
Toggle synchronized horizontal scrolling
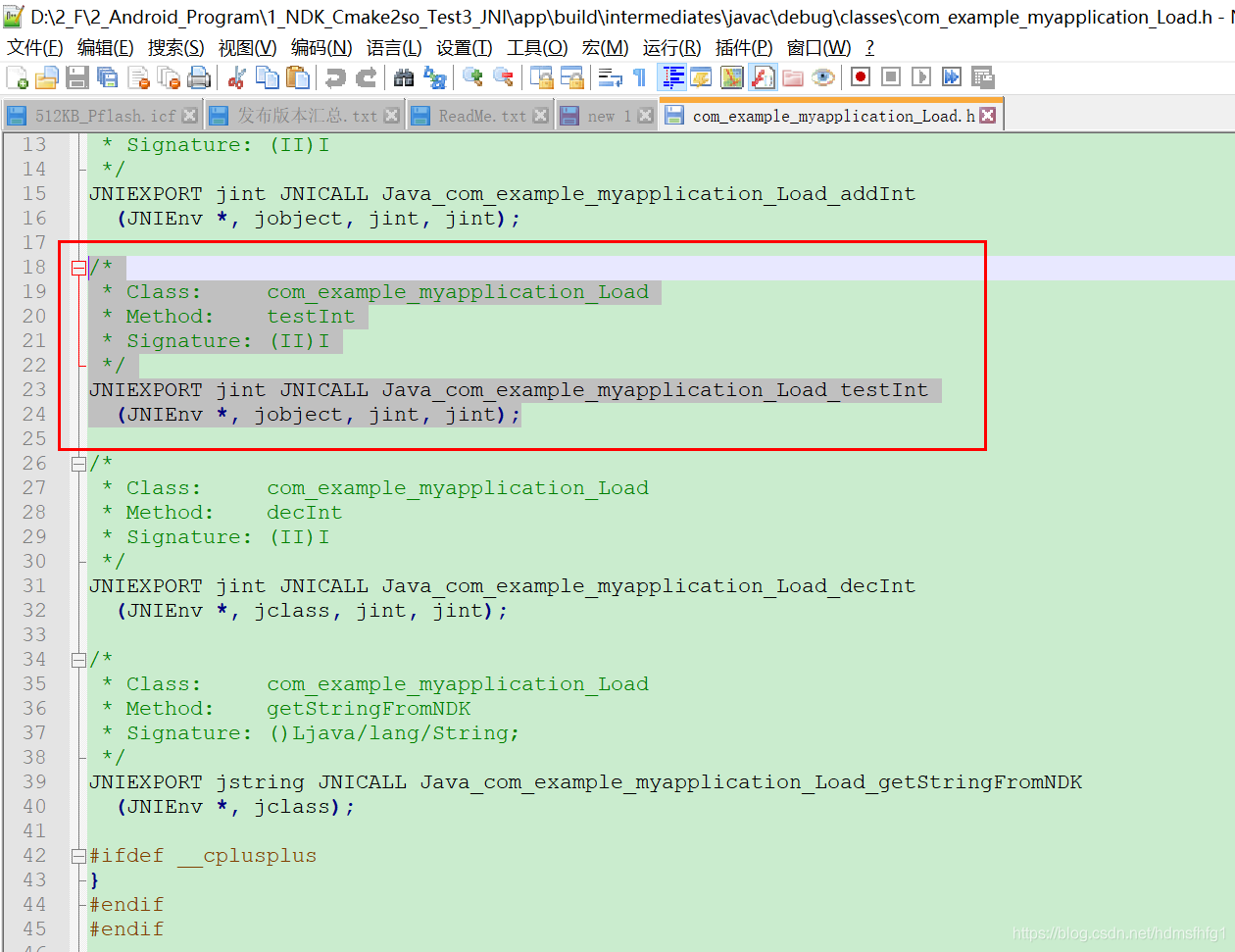click(572, 77)
